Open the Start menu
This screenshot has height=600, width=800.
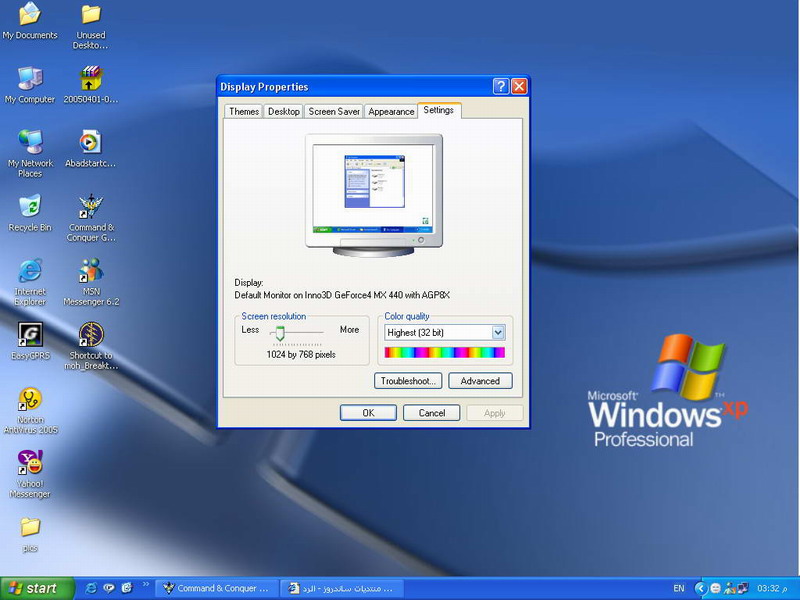coord(37,588)
